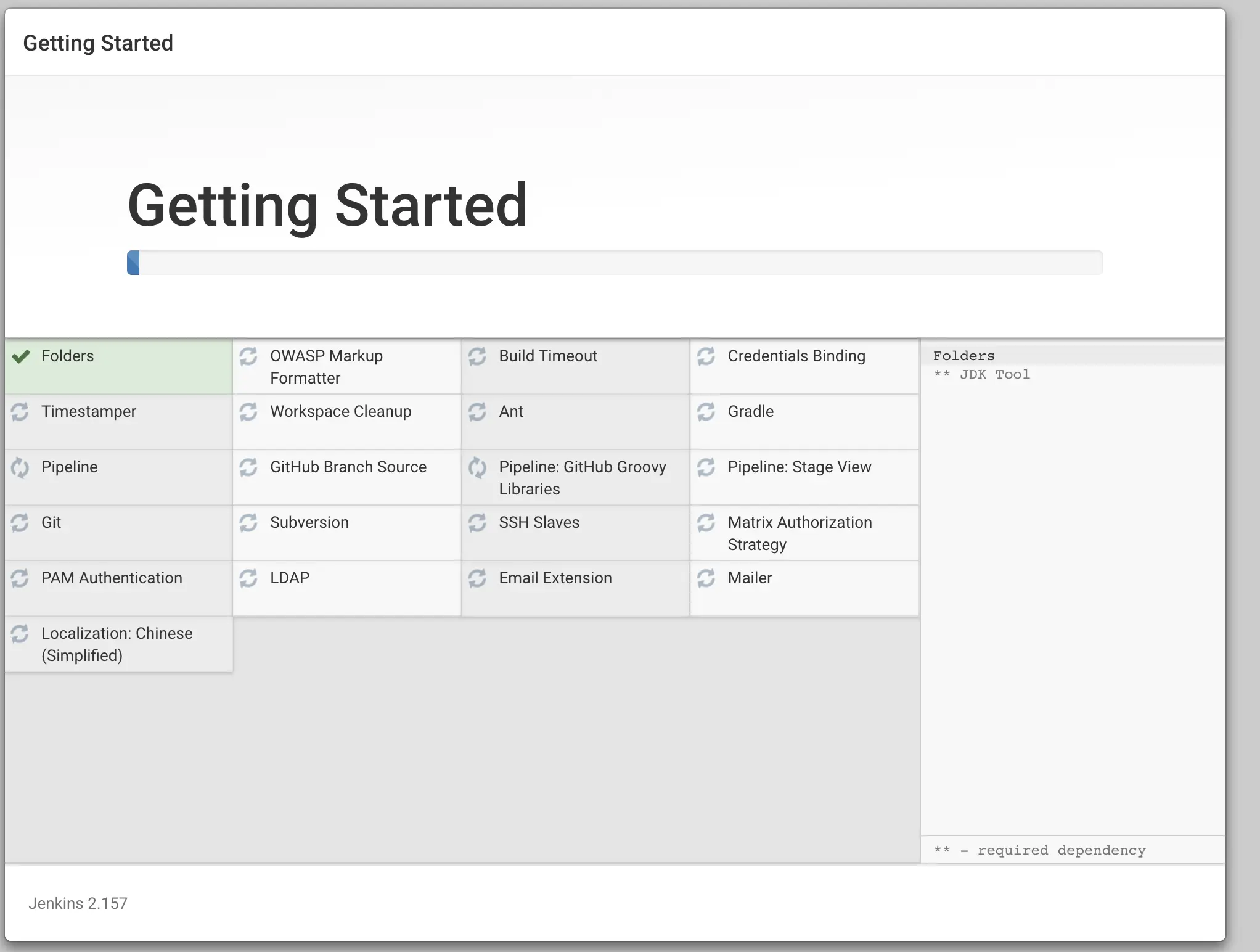Click the pending icon beside Timestamper
1260x952 pixels.
(20, 412)
